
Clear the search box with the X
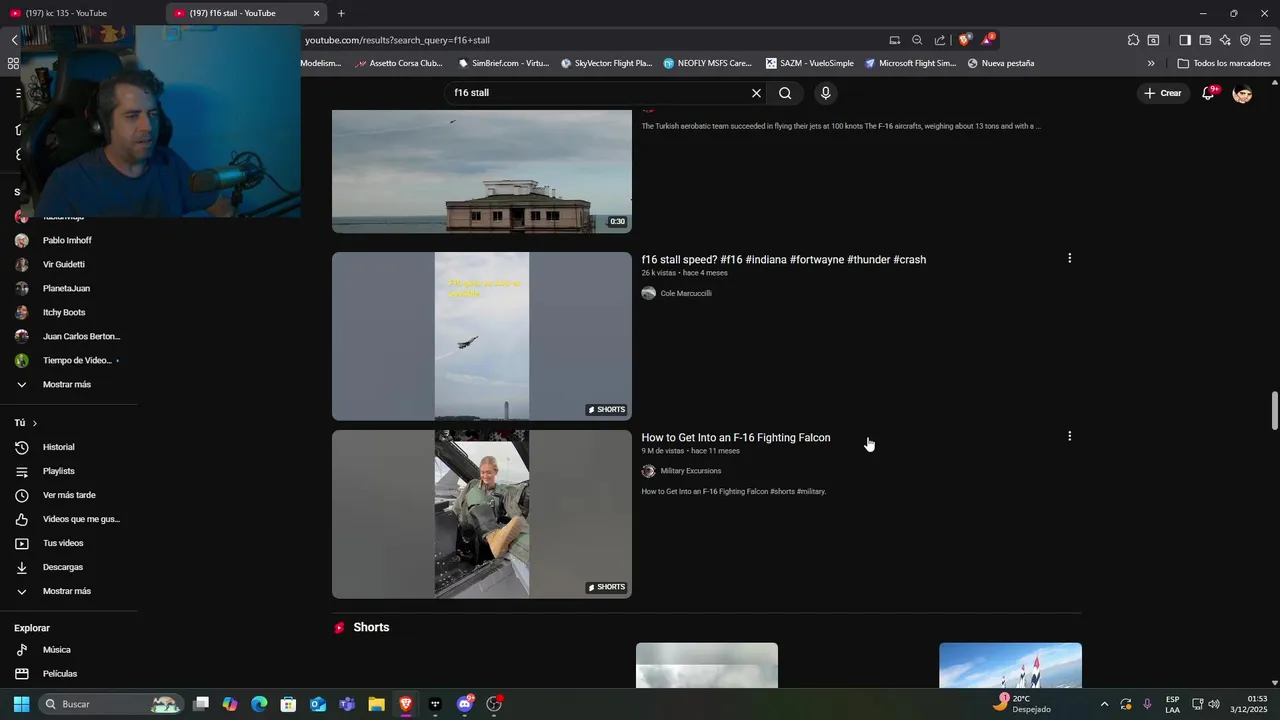(756, 93)
